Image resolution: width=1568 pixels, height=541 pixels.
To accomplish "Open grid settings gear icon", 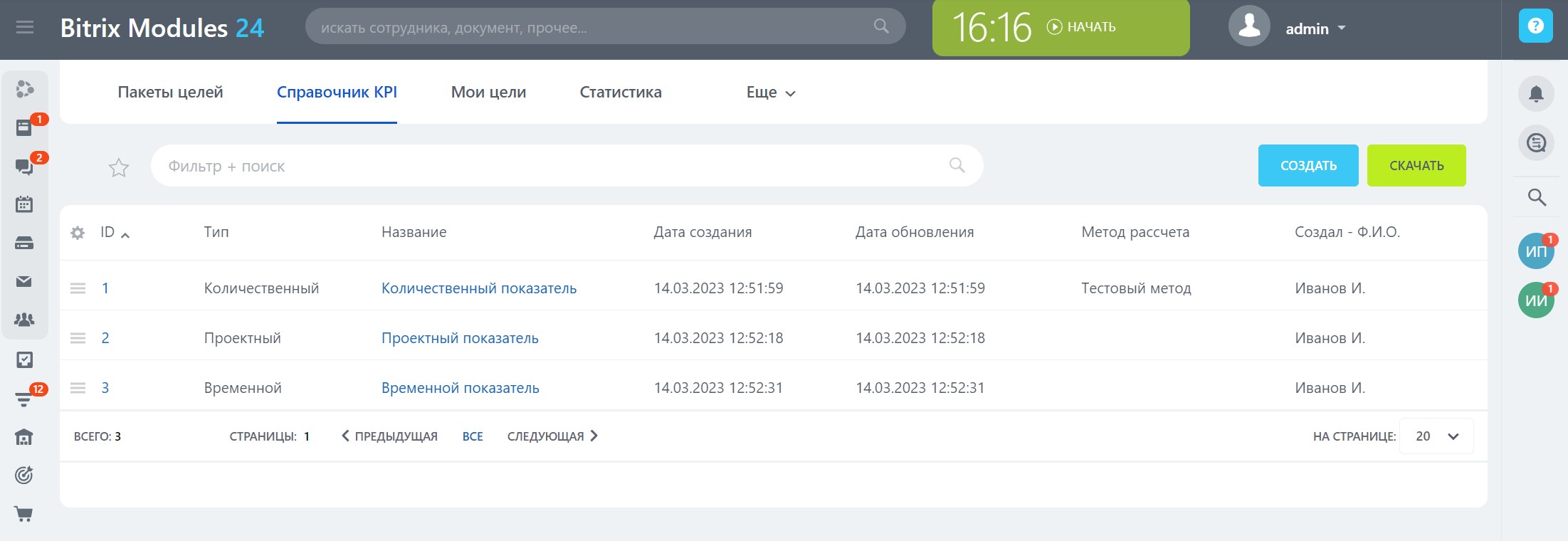I will [x=78, y=233].
